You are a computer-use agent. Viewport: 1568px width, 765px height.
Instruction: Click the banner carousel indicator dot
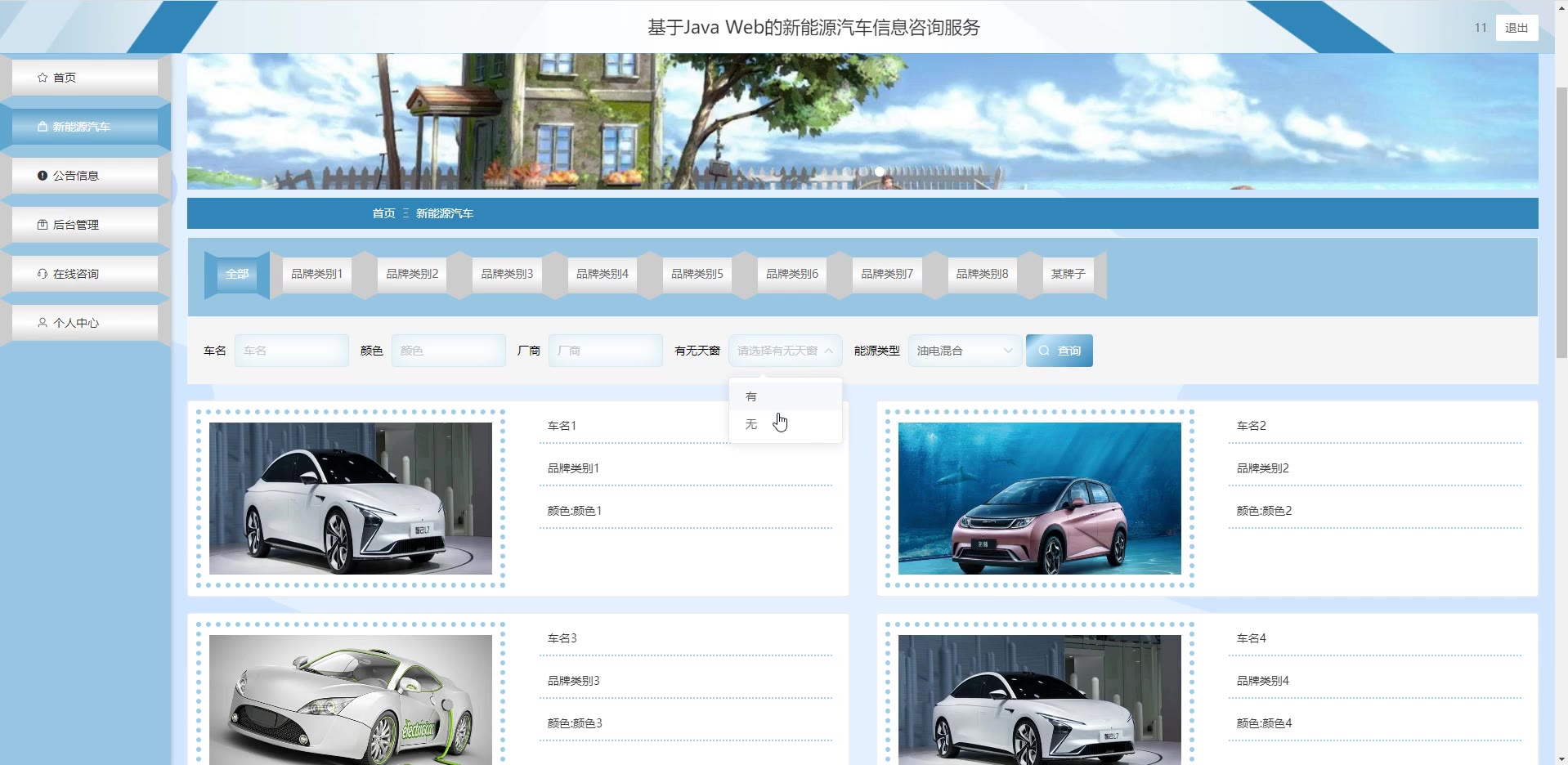880,172
